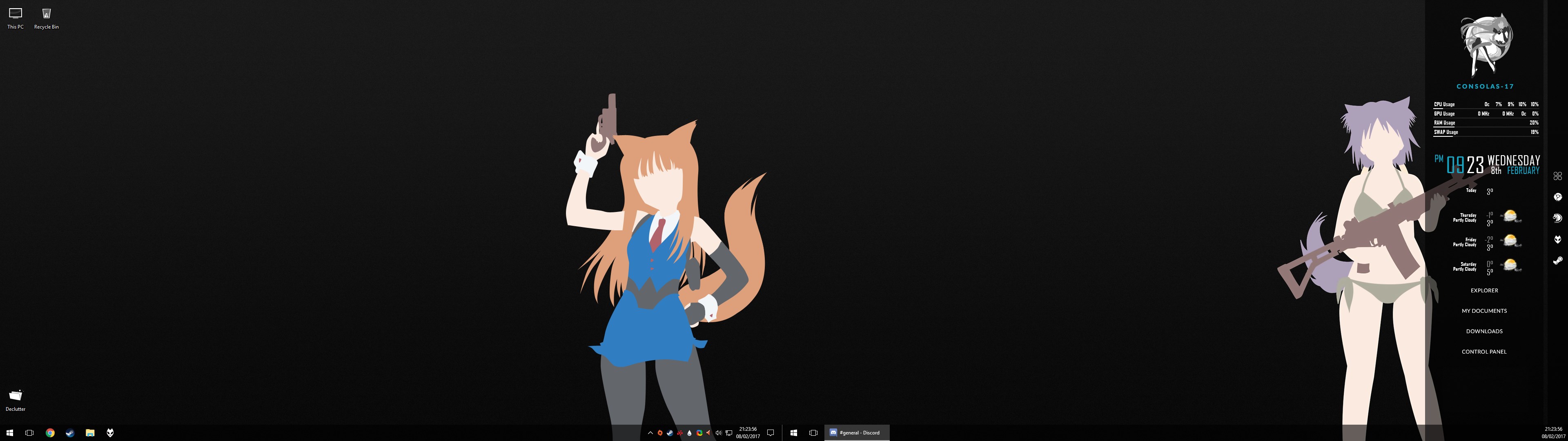Click the FEBRUARY month label

[1523, 171]
